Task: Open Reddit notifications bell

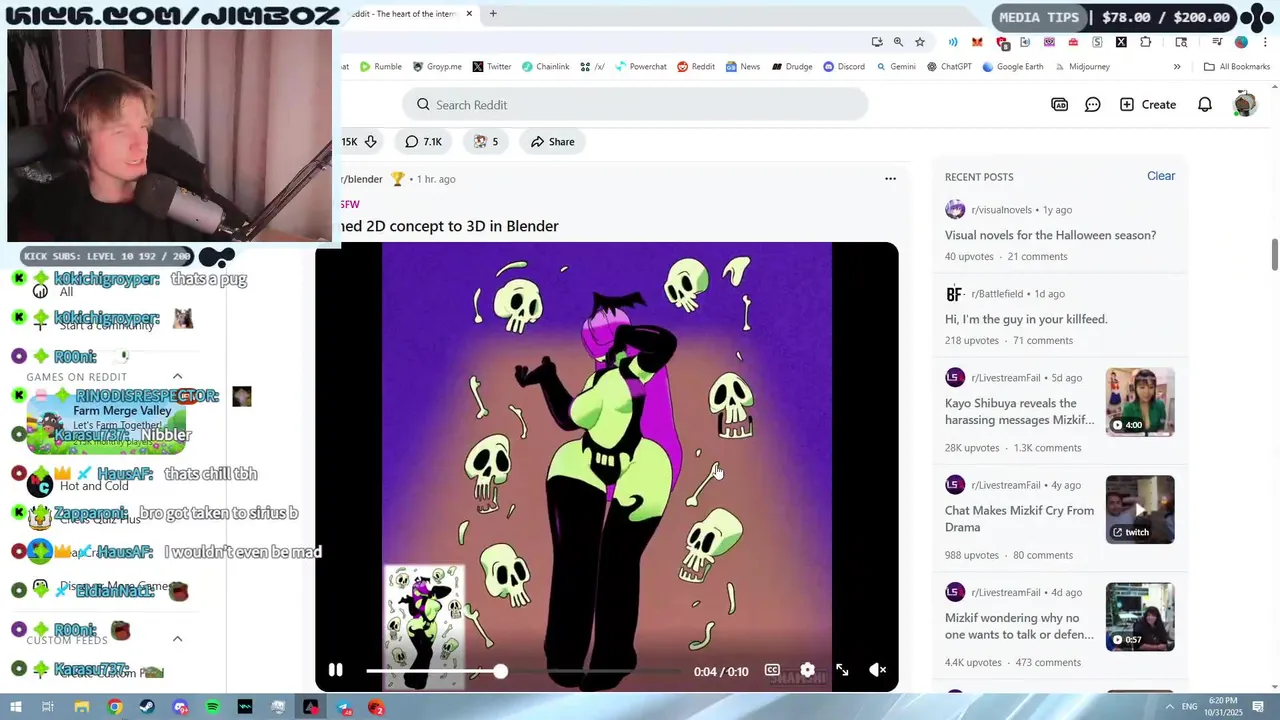Action: 1205,104
